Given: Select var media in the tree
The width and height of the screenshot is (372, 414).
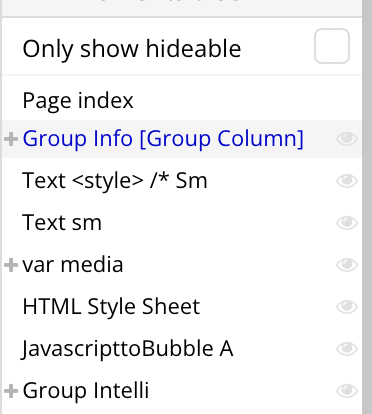Looking at the screenshot, I should coord(73,265).
